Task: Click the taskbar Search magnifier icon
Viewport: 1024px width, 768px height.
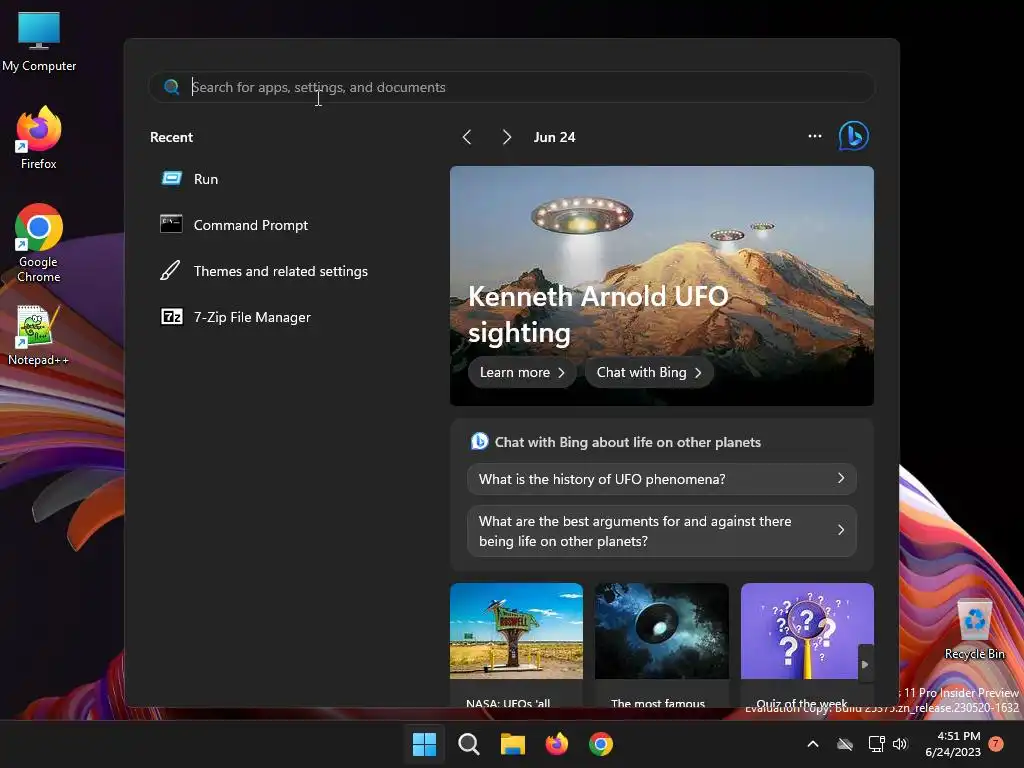Action: click(x=468, y=744)
